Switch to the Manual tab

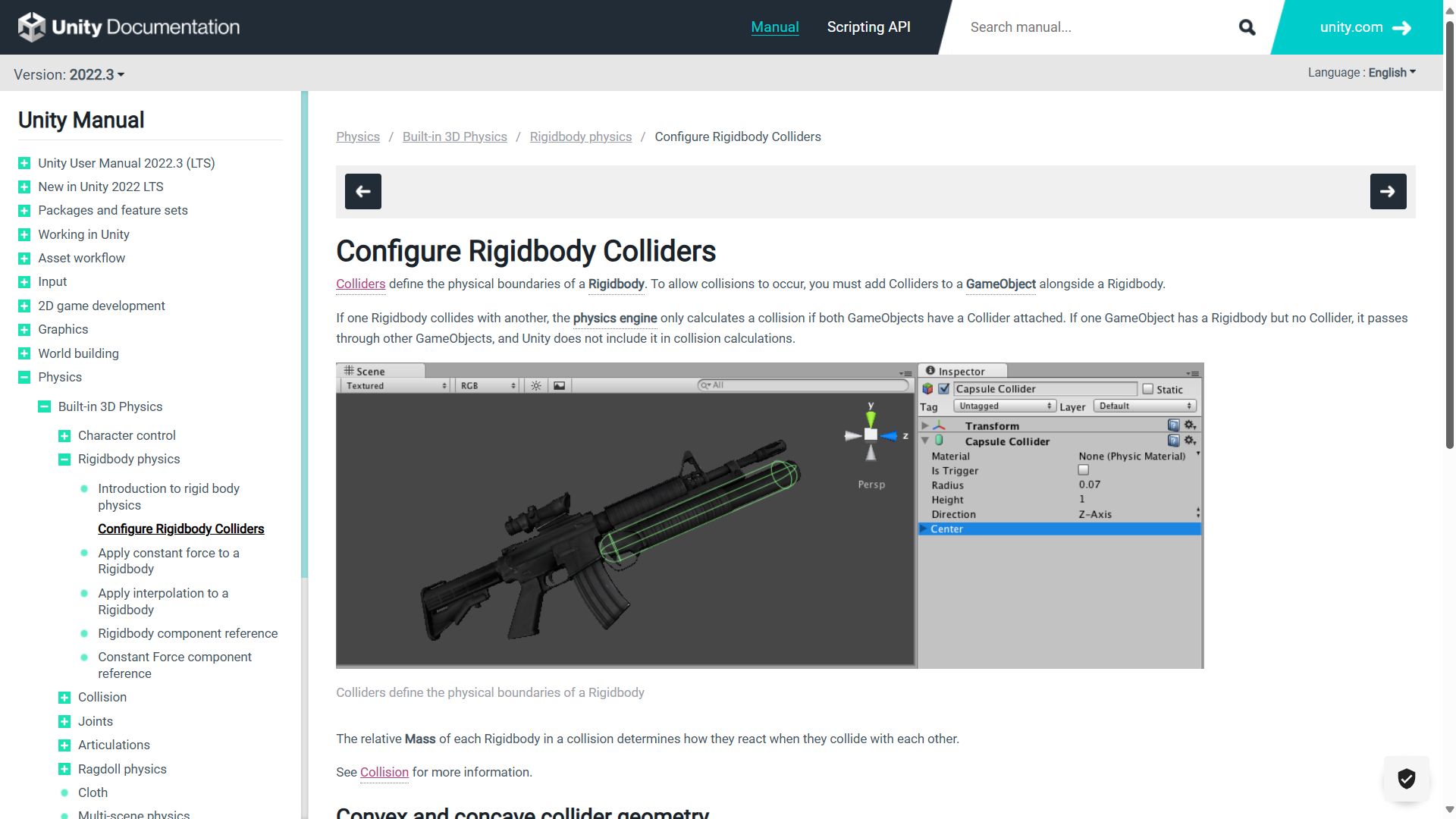pos(774,27)
